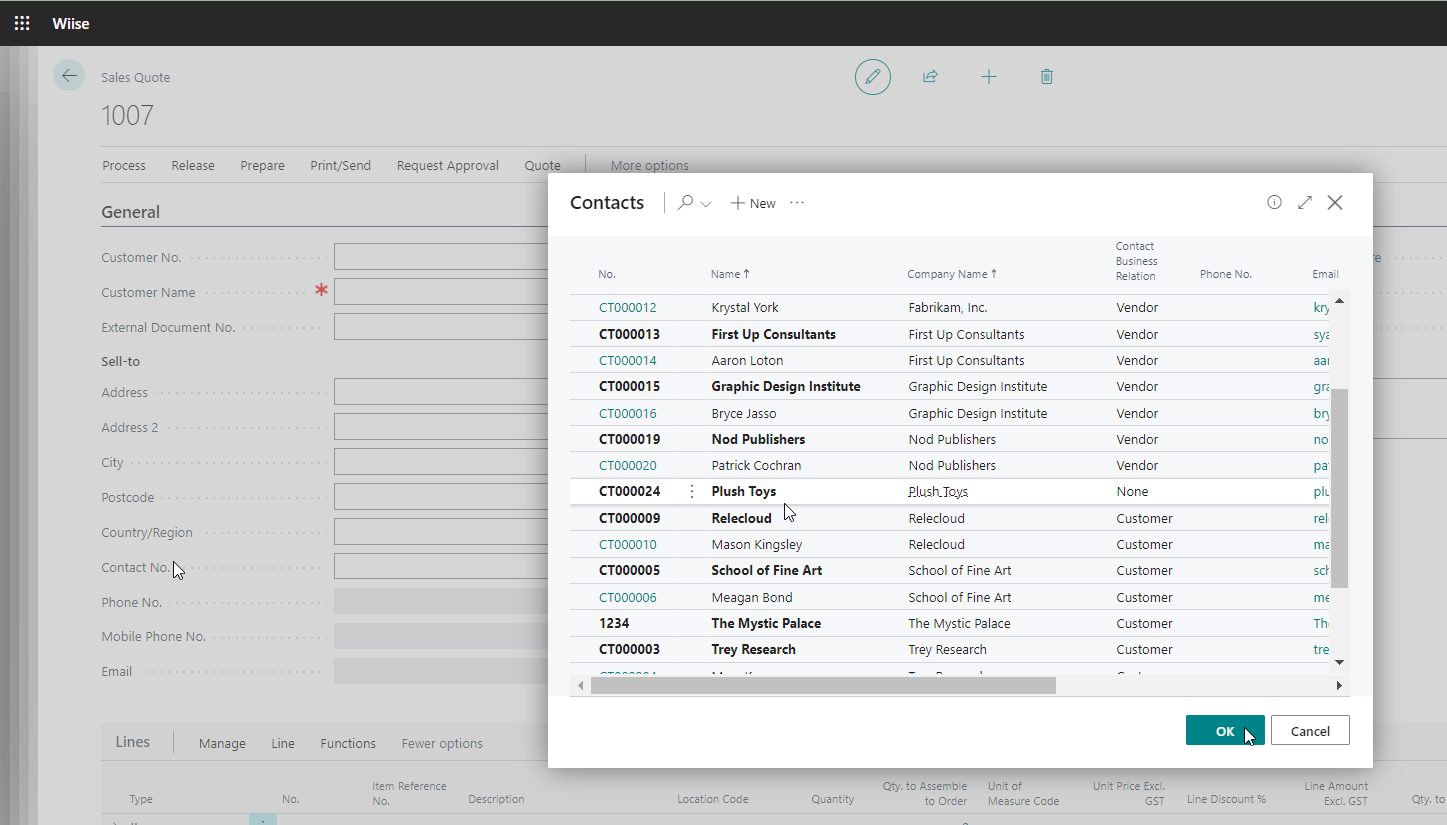Click Meagan Bond in the contacts list
The height and width of the screenshot is (825, 1447).
(x=752, y=597)
